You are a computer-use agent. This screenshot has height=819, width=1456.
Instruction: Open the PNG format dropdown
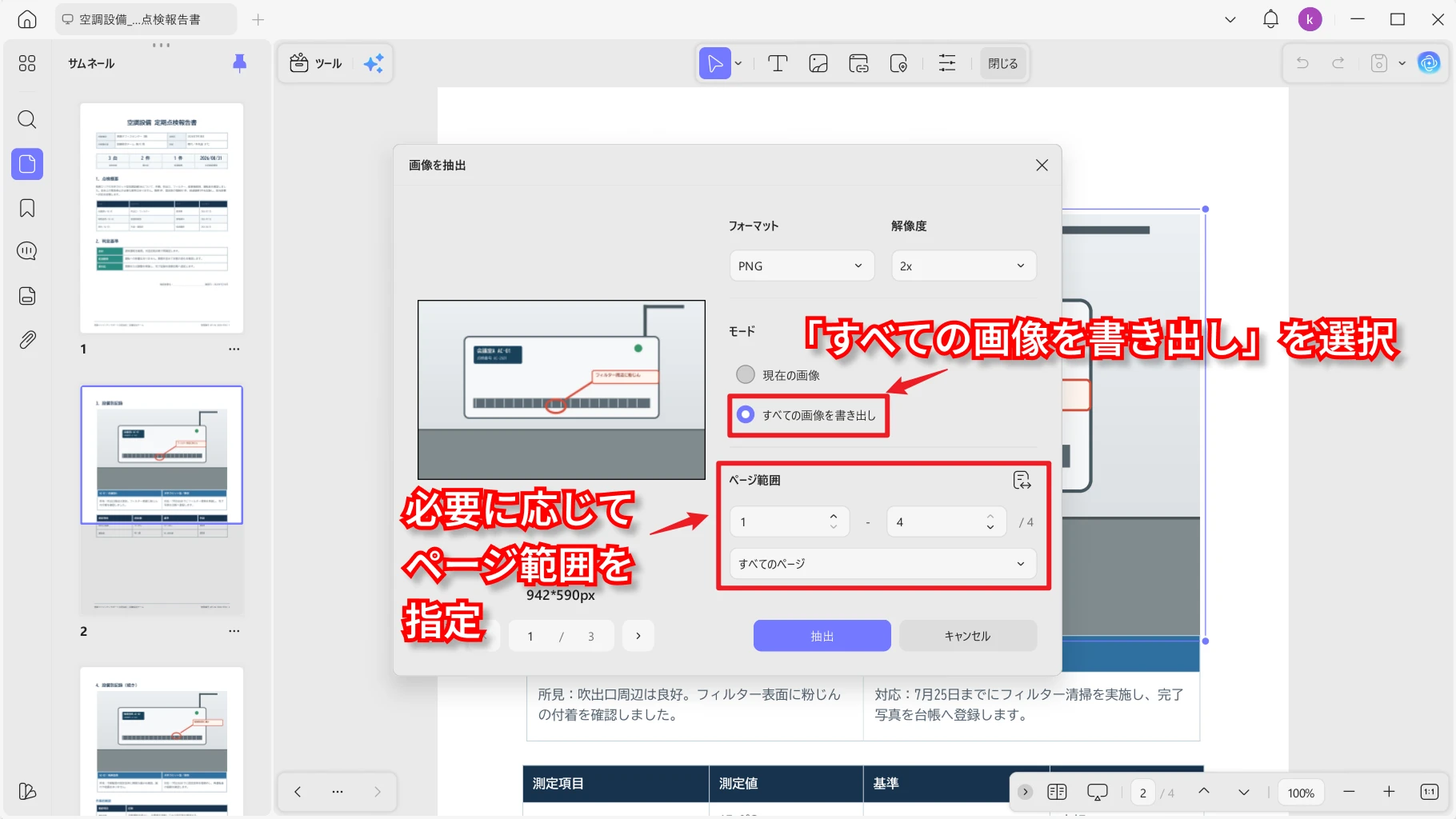click(x=802, y=266)
